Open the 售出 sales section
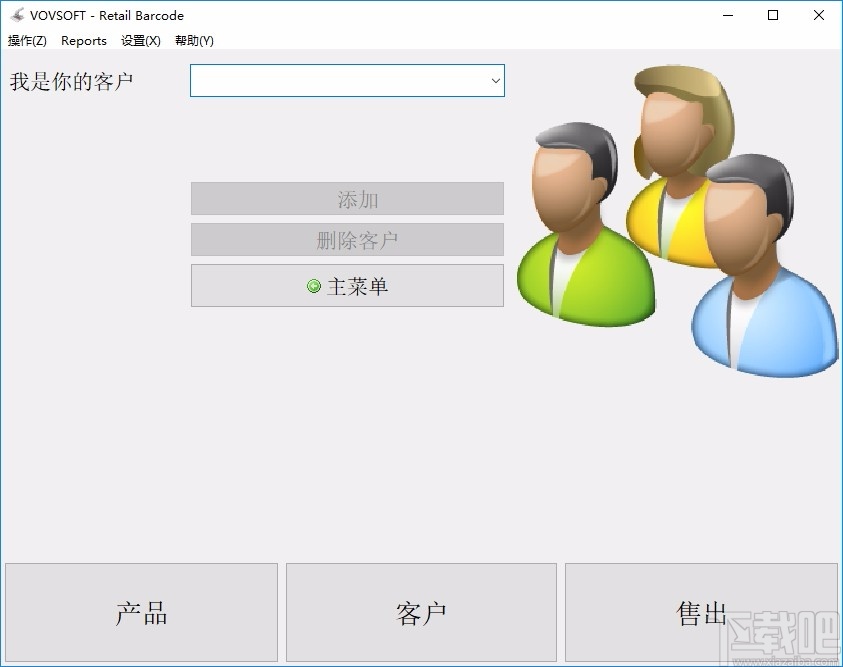Image resolution: width=843 pixels, height=667 pixels. (x=701, y=612)
